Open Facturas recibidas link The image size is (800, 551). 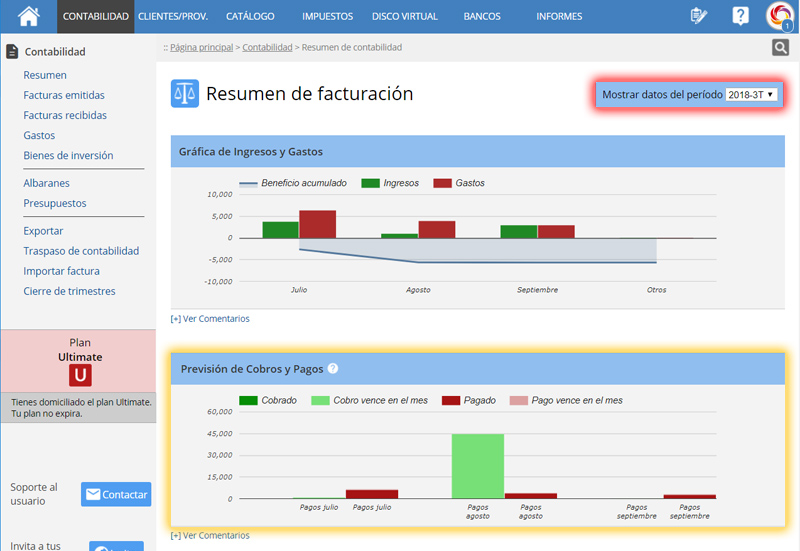click(65, 115)
